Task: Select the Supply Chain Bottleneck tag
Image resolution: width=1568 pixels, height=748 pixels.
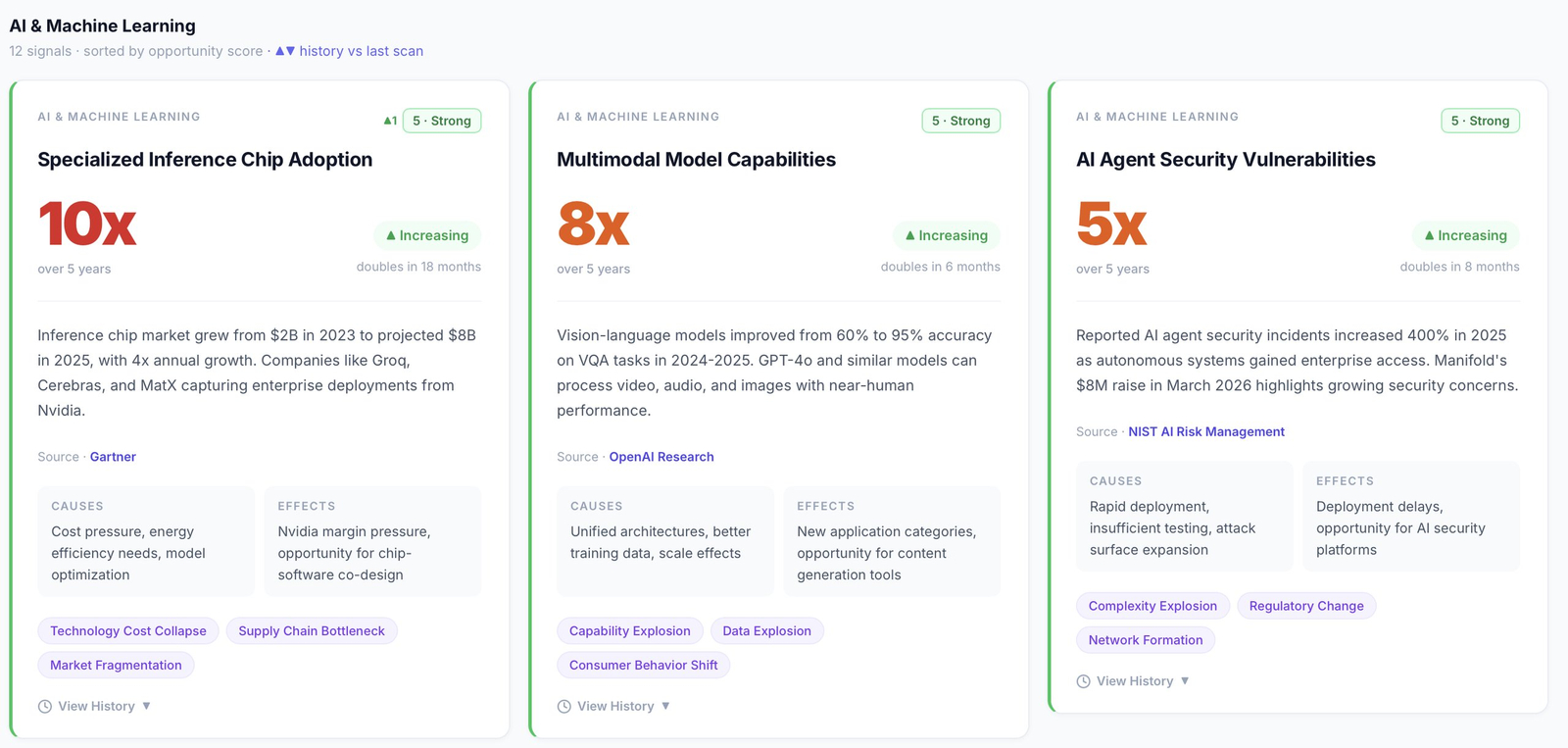Action: tap(312, 631)
